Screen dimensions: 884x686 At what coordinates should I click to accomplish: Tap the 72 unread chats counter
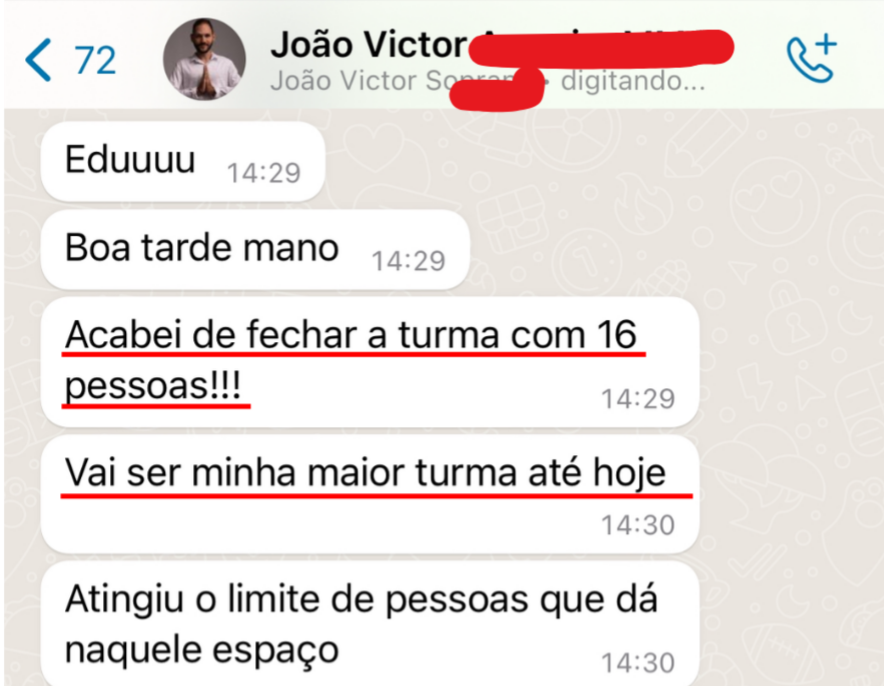[95, 60]
